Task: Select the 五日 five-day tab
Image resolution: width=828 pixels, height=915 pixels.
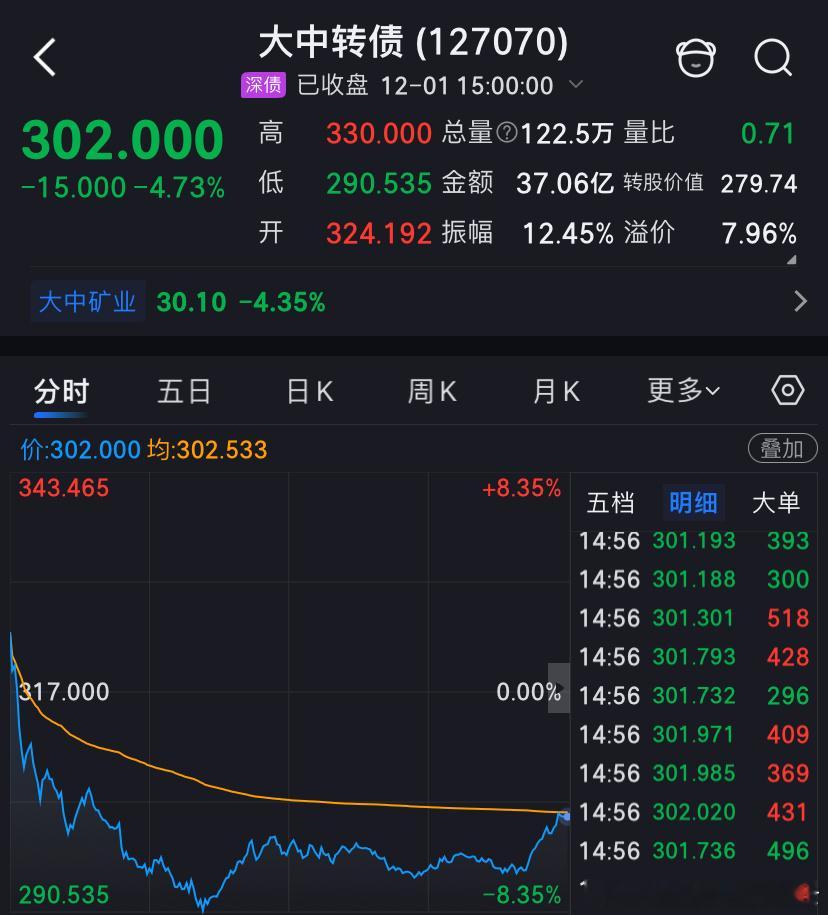Action: (184, 391)
